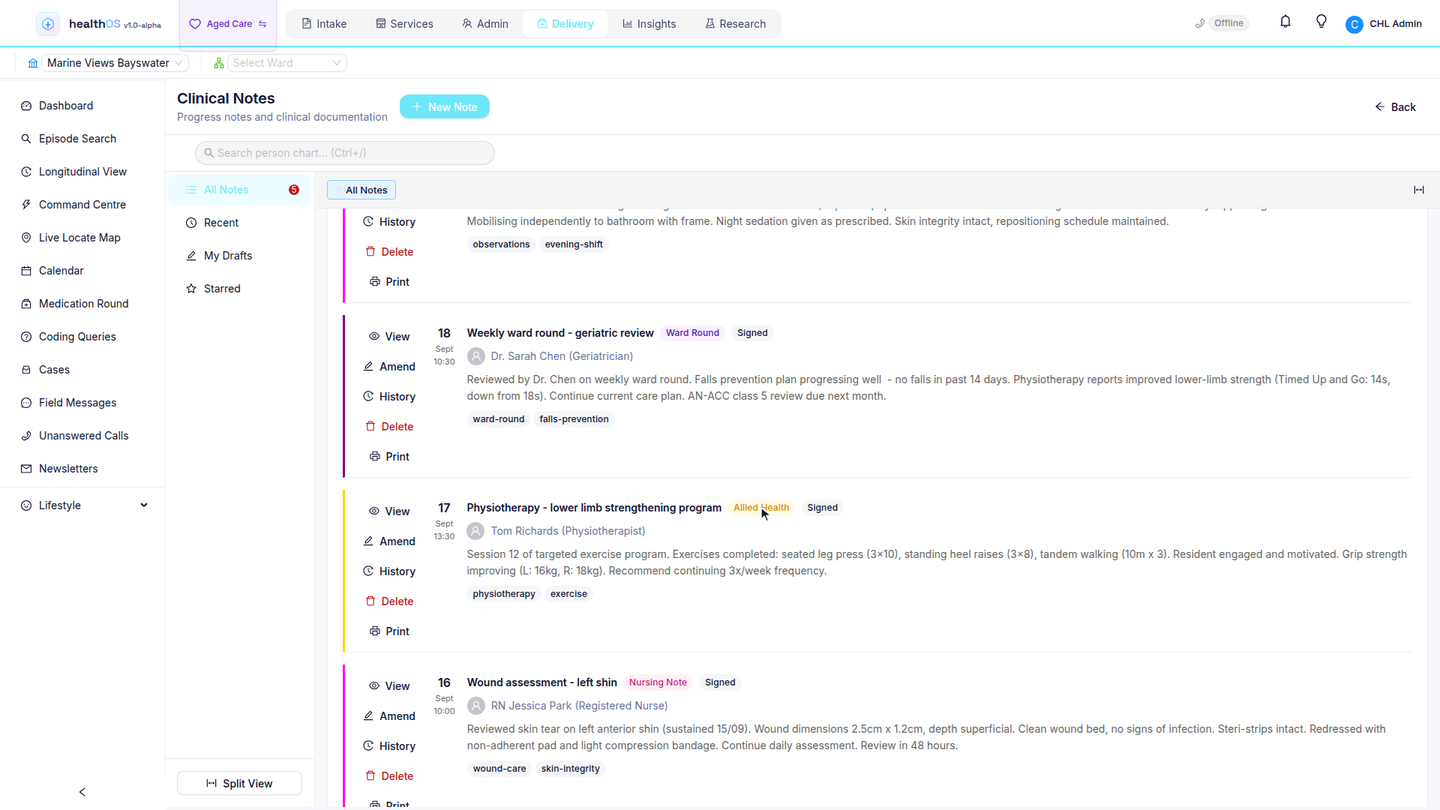The height and width of the screenshot is (810, 1440).
Task: Select the Services tab
Action: point(404,24)
